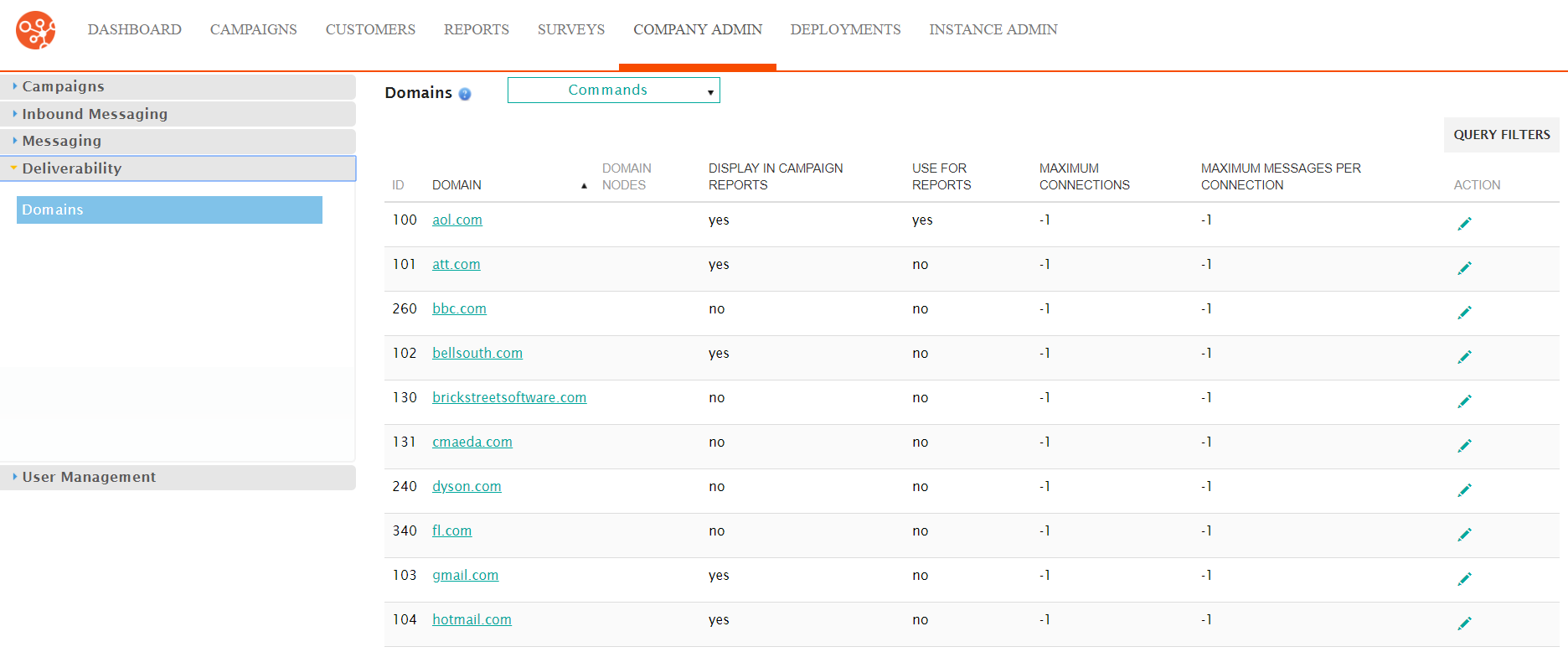The width and height of the screenshot is (1568, 652).
Task: Go to the Dashboard tab
Action: point(134,29)
